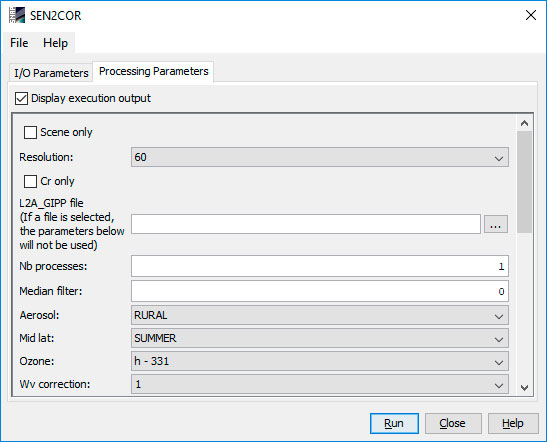Browse for L2A_GIPP file with ... button
Image resolution: width=547 pixels, height=442 pixels.
click(496, 224)
